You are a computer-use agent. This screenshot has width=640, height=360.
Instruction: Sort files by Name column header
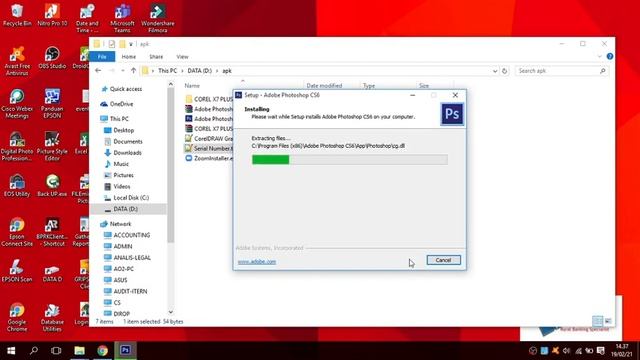[192, 86]
